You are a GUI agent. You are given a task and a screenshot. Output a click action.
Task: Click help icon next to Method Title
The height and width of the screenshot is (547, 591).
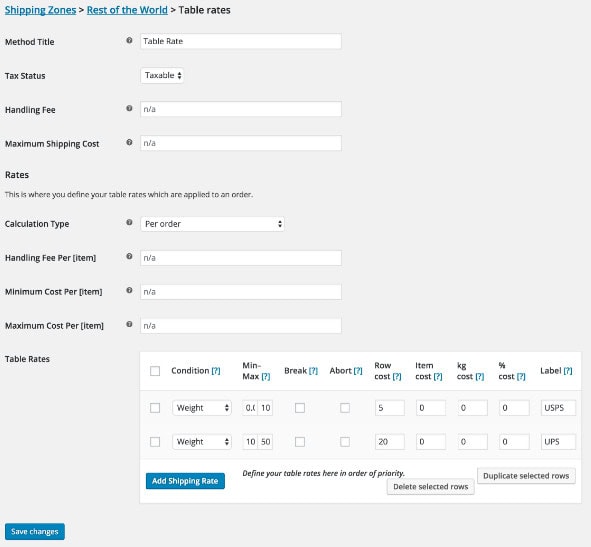click(129, 40)
